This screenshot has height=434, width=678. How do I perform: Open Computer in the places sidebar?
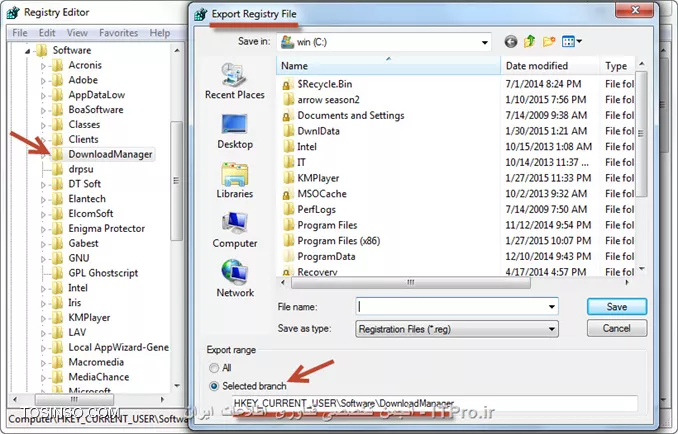(x=235, y=230)
